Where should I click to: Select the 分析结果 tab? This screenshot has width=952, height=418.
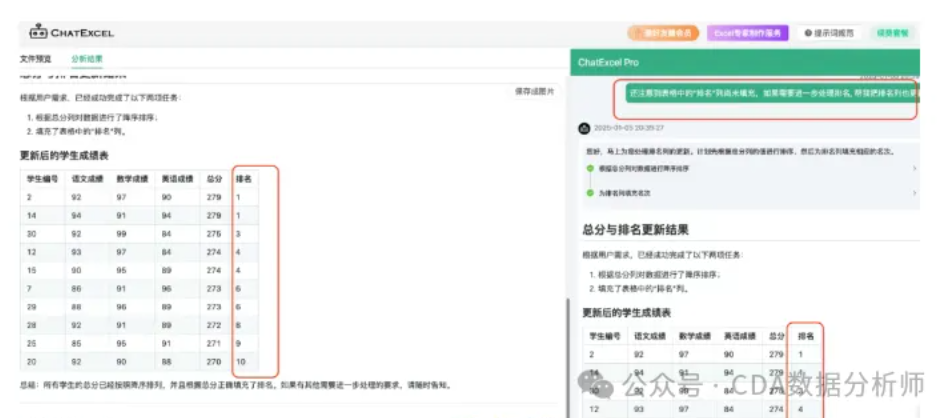87,59
